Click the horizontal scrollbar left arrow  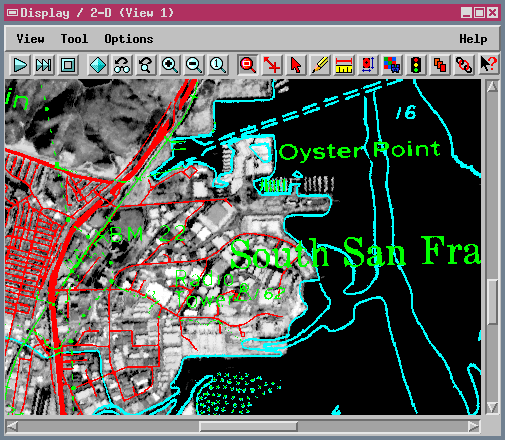coord(12,426)
